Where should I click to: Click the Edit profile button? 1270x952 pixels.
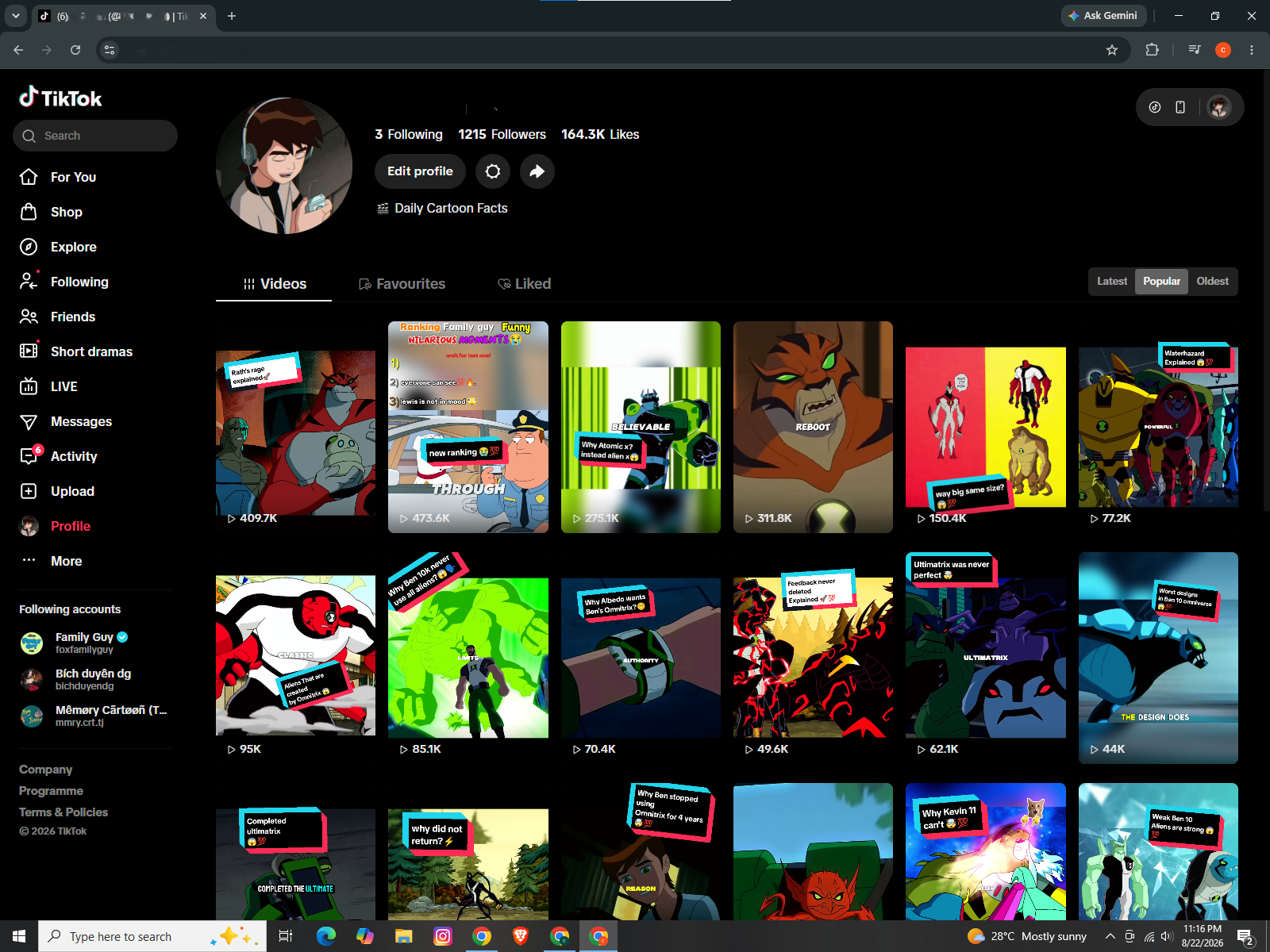(420, 171)
